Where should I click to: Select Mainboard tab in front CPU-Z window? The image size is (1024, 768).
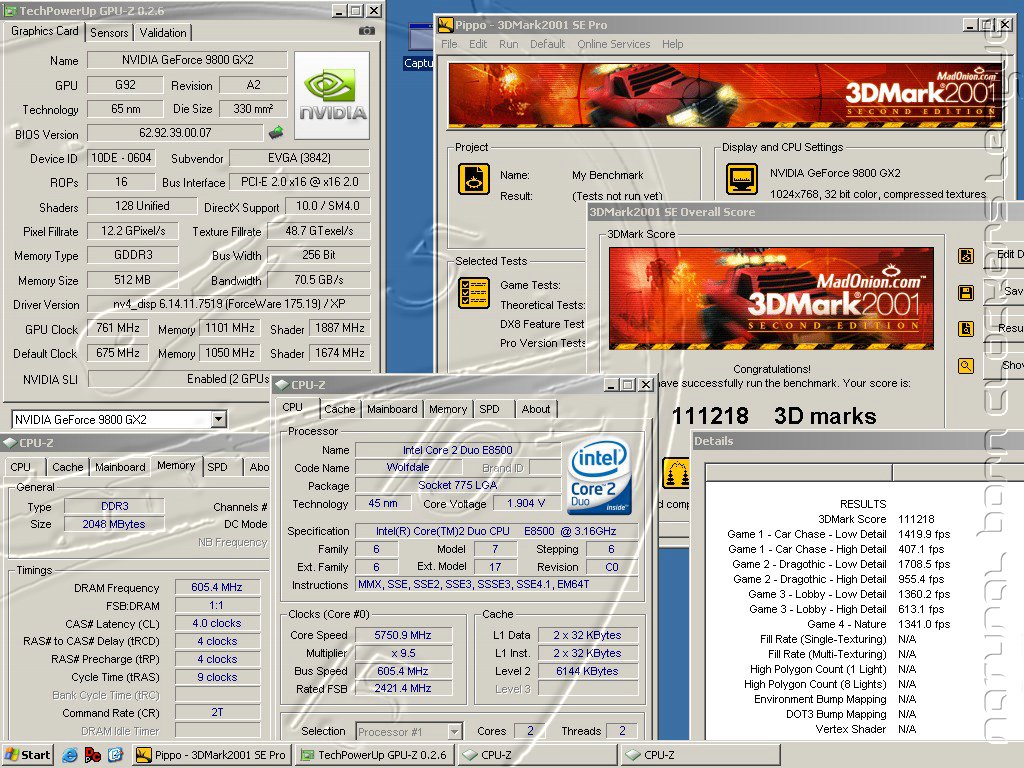[392, 409]
